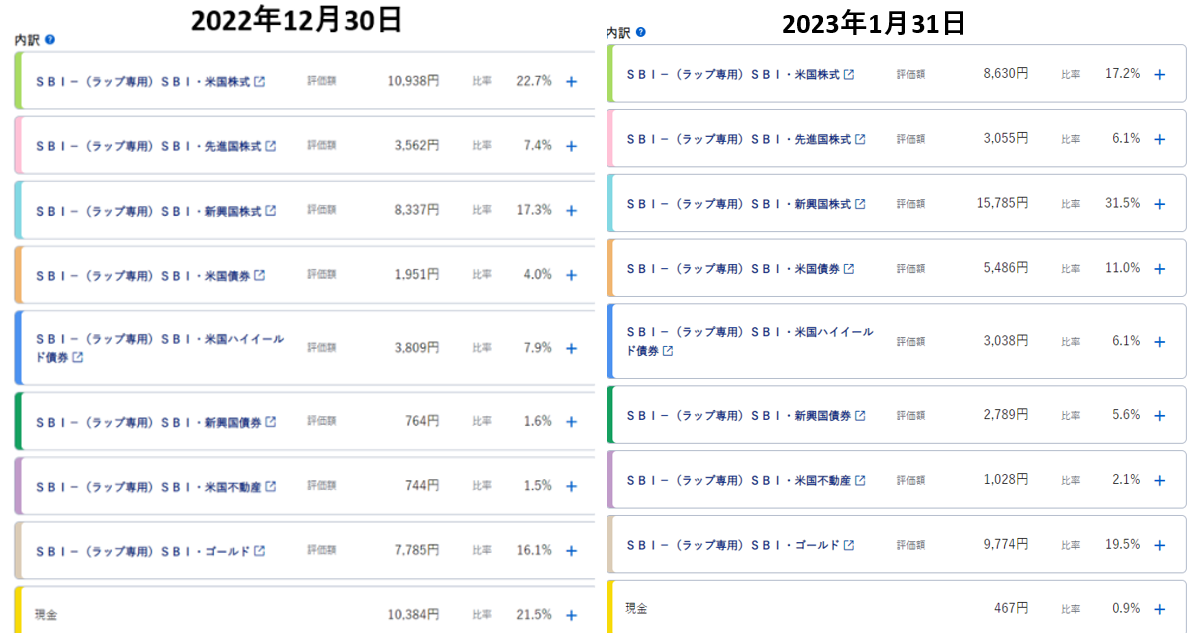Open SBI・ゴールド fund link in 7,785円 row
Image resolution: width=1200 pixels, height=633 pixels.
(143, 551)
